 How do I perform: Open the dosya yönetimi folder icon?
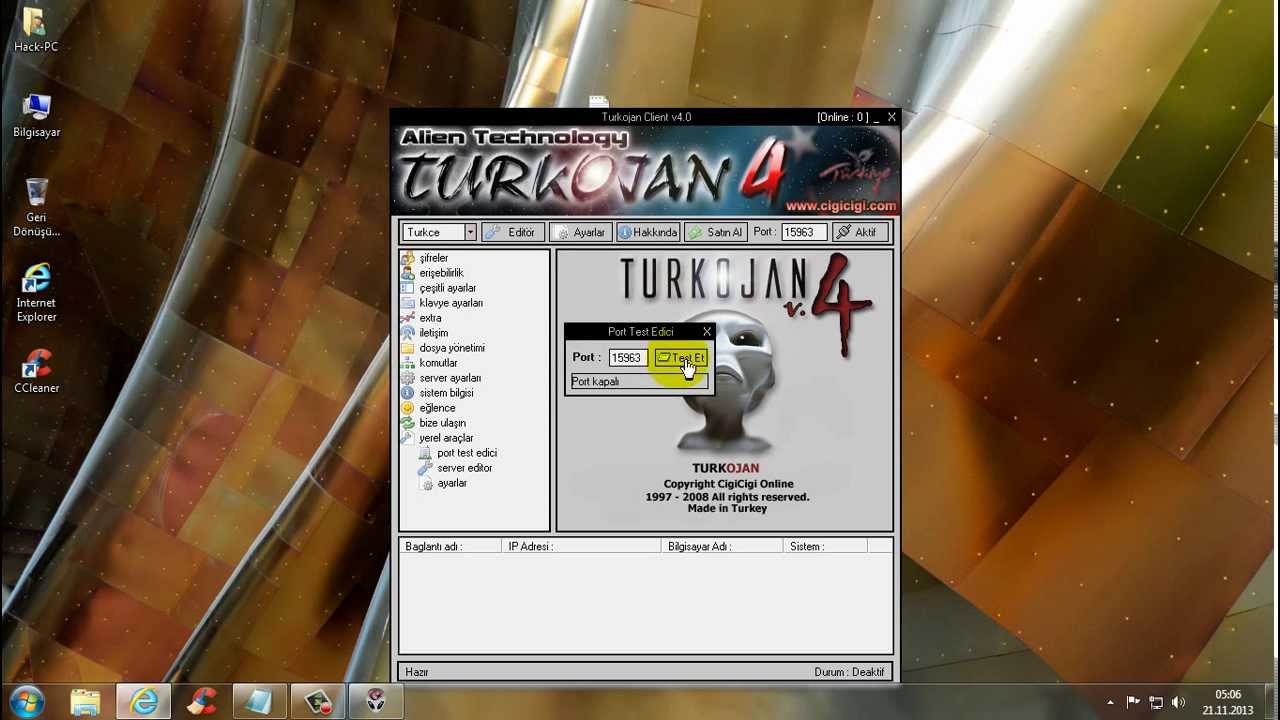(x=407, y=348)
